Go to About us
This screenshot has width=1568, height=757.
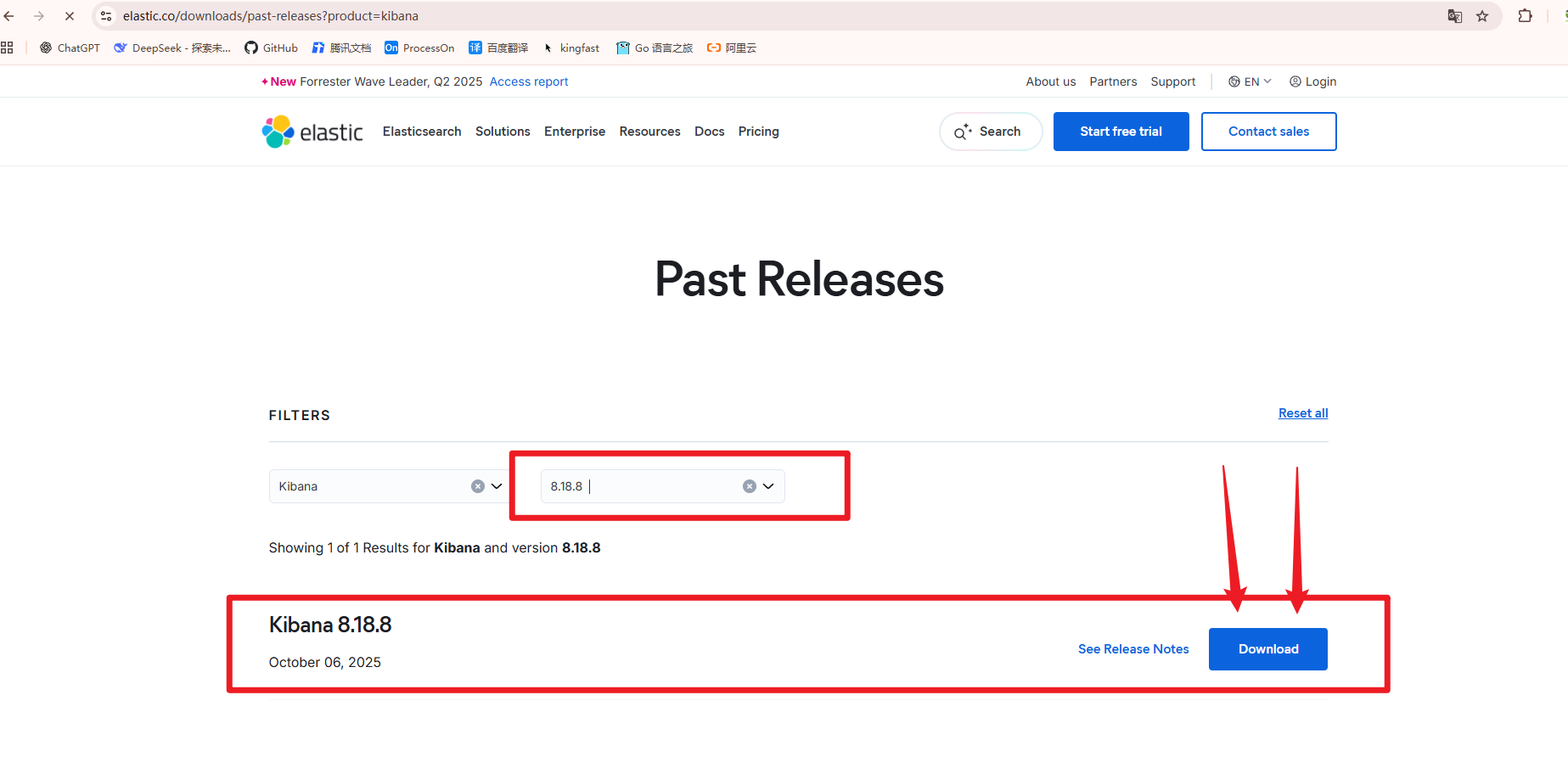point(1051,81)
